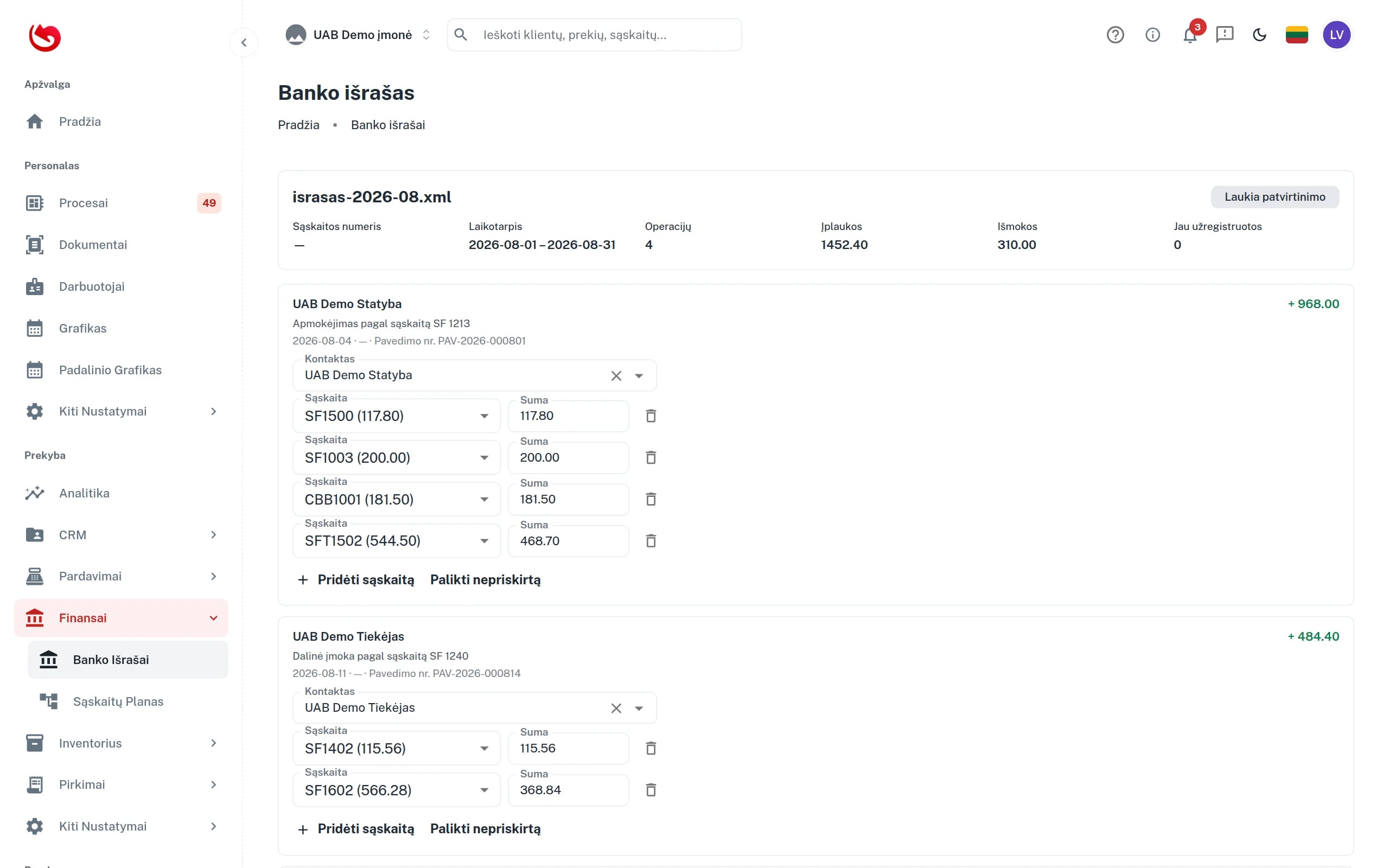
Task: Open the SF1003 (200.00) invoice dropdown
Action: point(396,457)
